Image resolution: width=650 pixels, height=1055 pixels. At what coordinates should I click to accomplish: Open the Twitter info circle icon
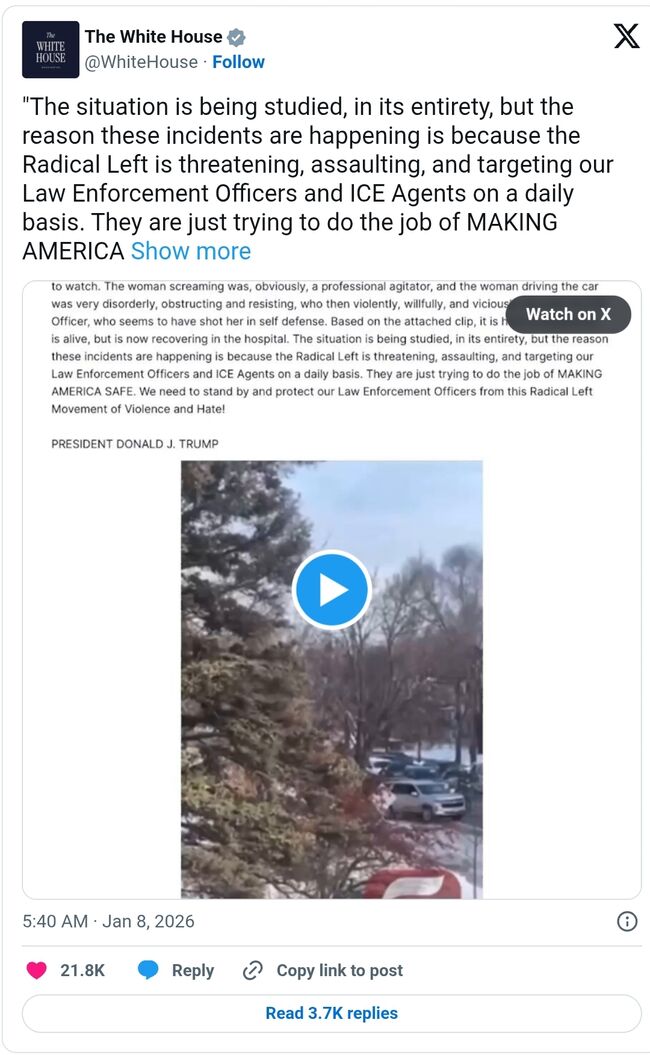pos(627,921)
